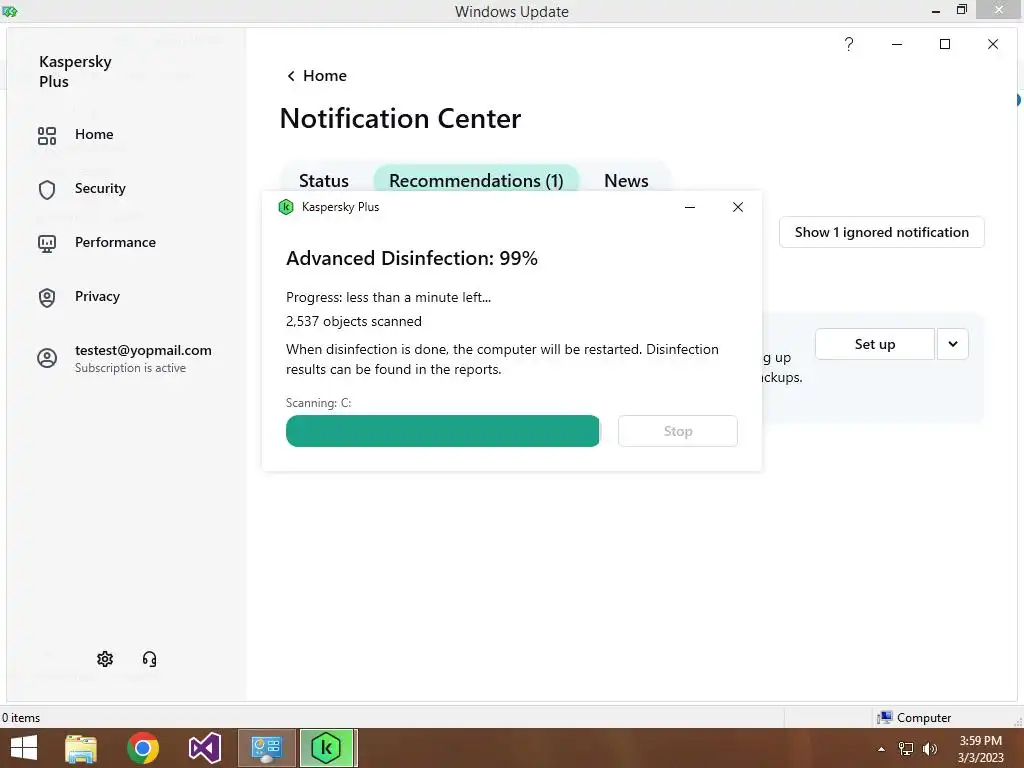The image size is (1024, 768).
Task: Switch to the News tab
Action: pyautogui.click(x=626, y=180)
